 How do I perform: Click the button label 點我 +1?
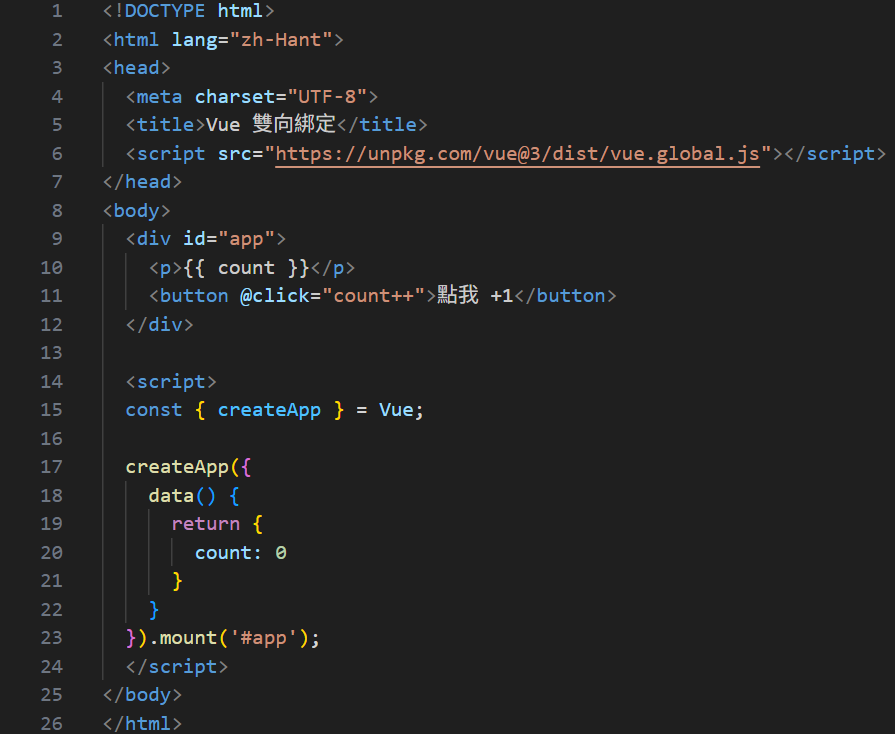[x=475, y=296]
